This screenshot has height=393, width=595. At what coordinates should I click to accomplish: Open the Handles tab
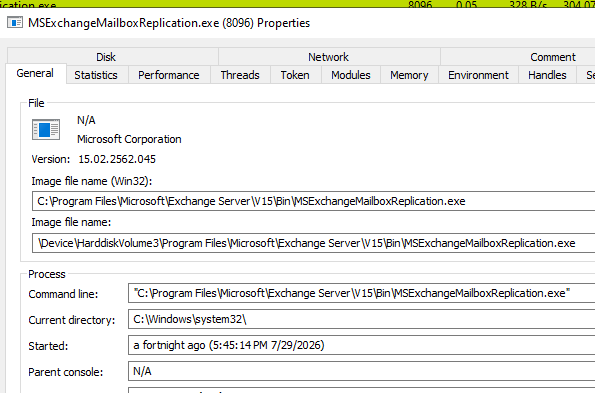click(547, 75)
